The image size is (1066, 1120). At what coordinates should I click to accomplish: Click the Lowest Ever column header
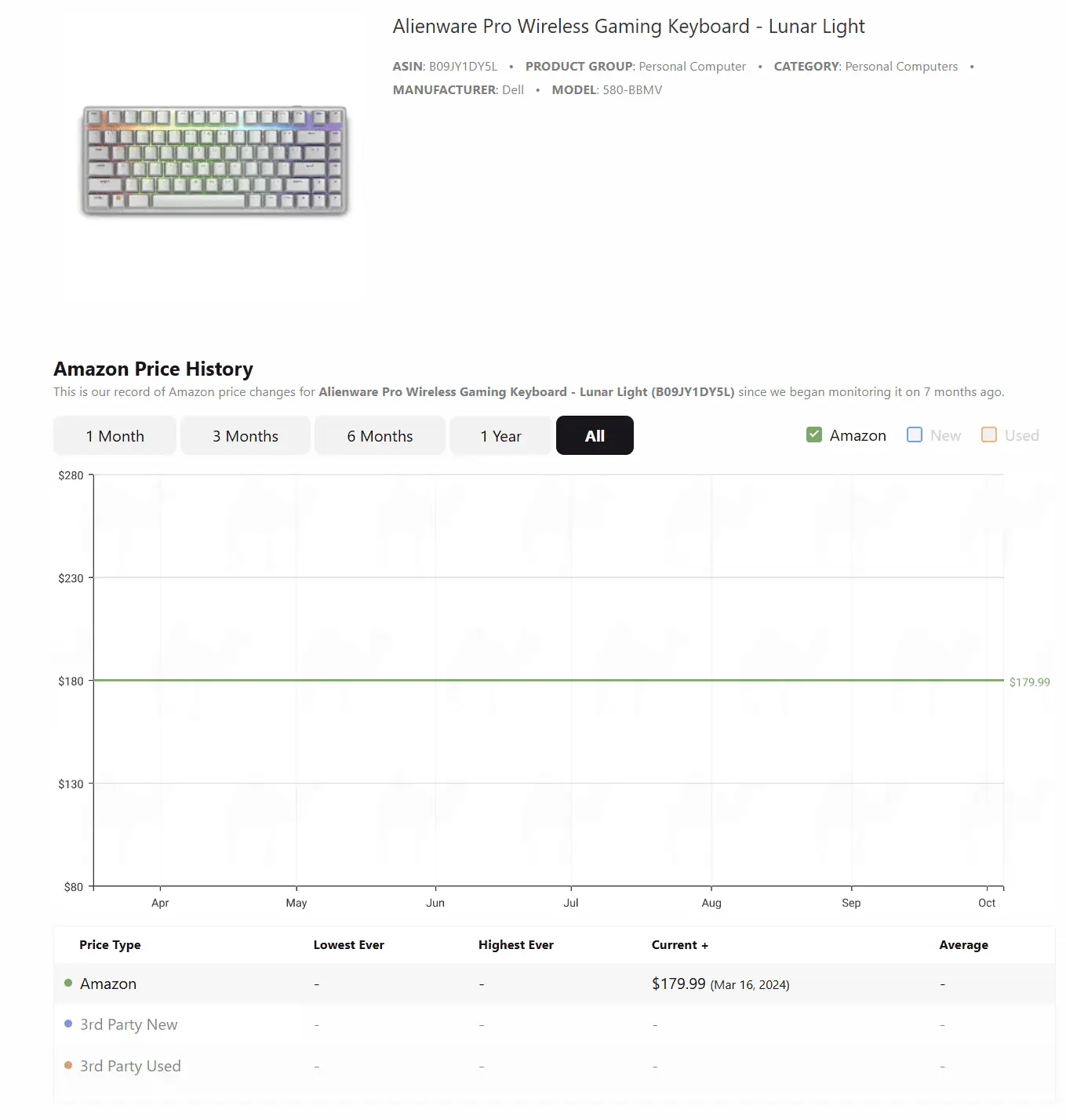(x=348, y=945)
